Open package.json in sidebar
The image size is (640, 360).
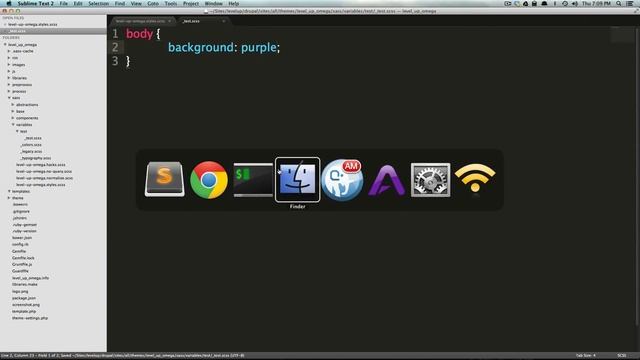point(24,298)
